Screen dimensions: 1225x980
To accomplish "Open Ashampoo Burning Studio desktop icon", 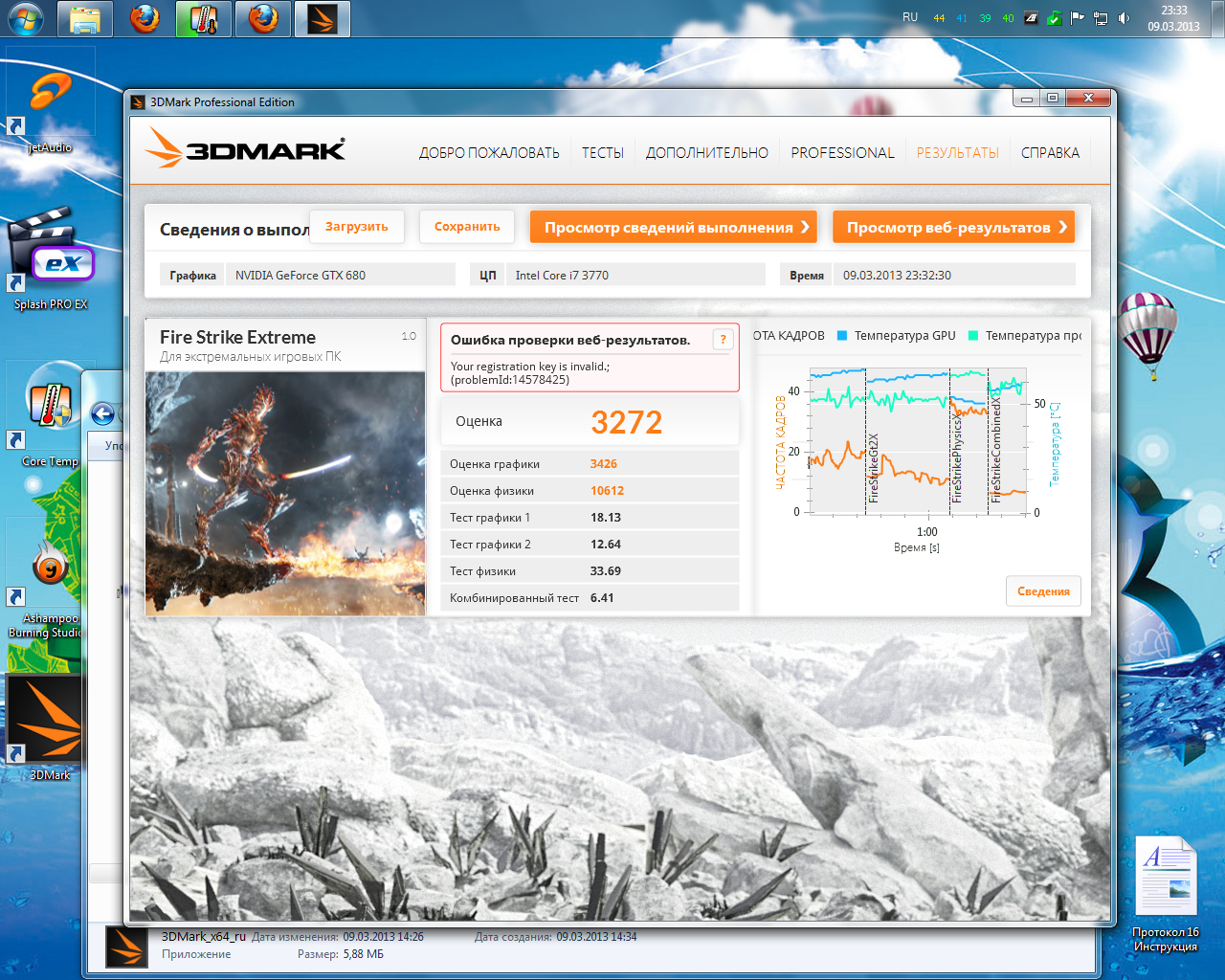I will click(x=50, y=568).
